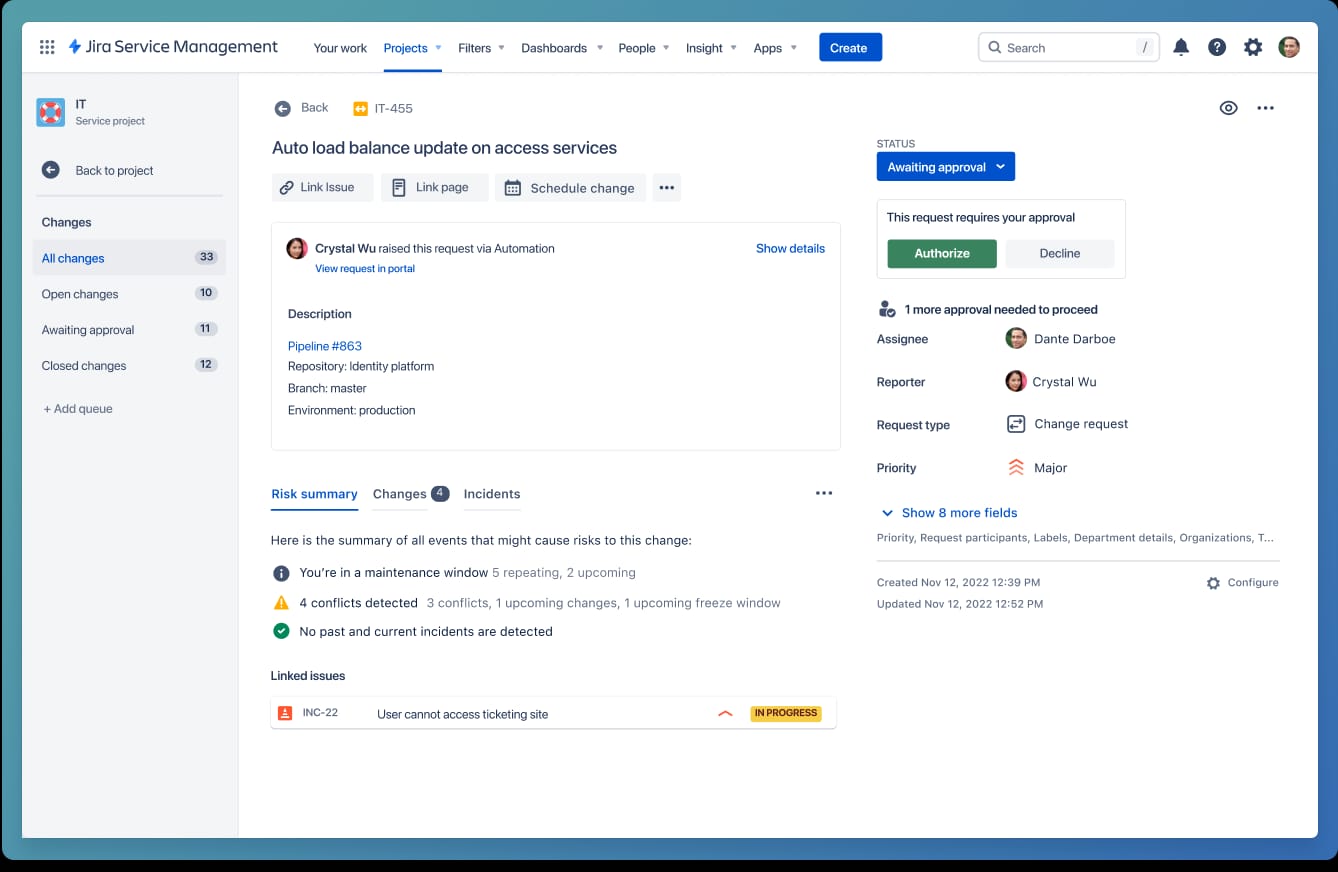Click the Configure gear icon
This screenshot has width=1338, height=872.
click(x=1213, y=583)
